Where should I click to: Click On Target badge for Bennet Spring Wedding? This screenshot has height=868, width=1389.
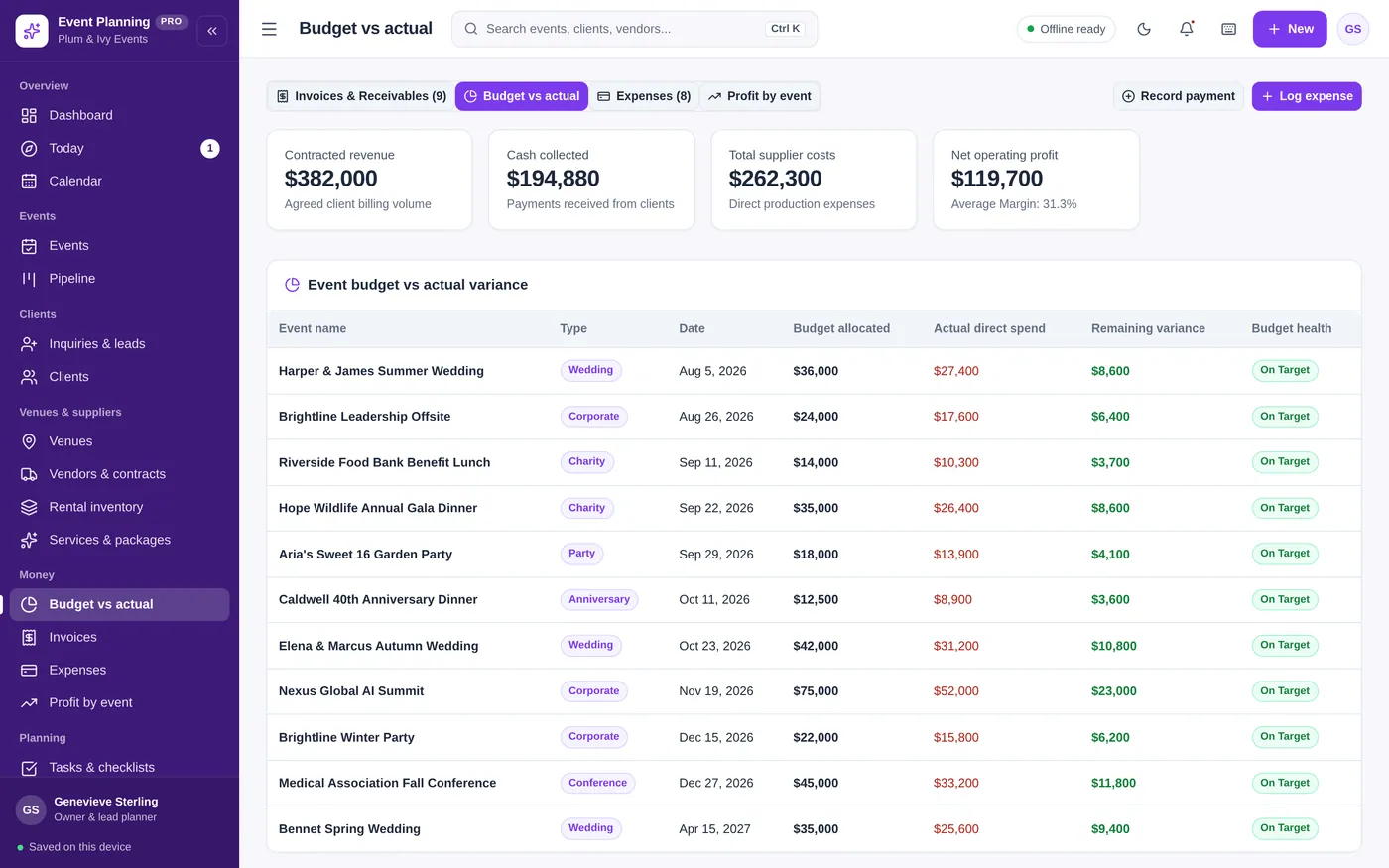(x=1285, y=828)
